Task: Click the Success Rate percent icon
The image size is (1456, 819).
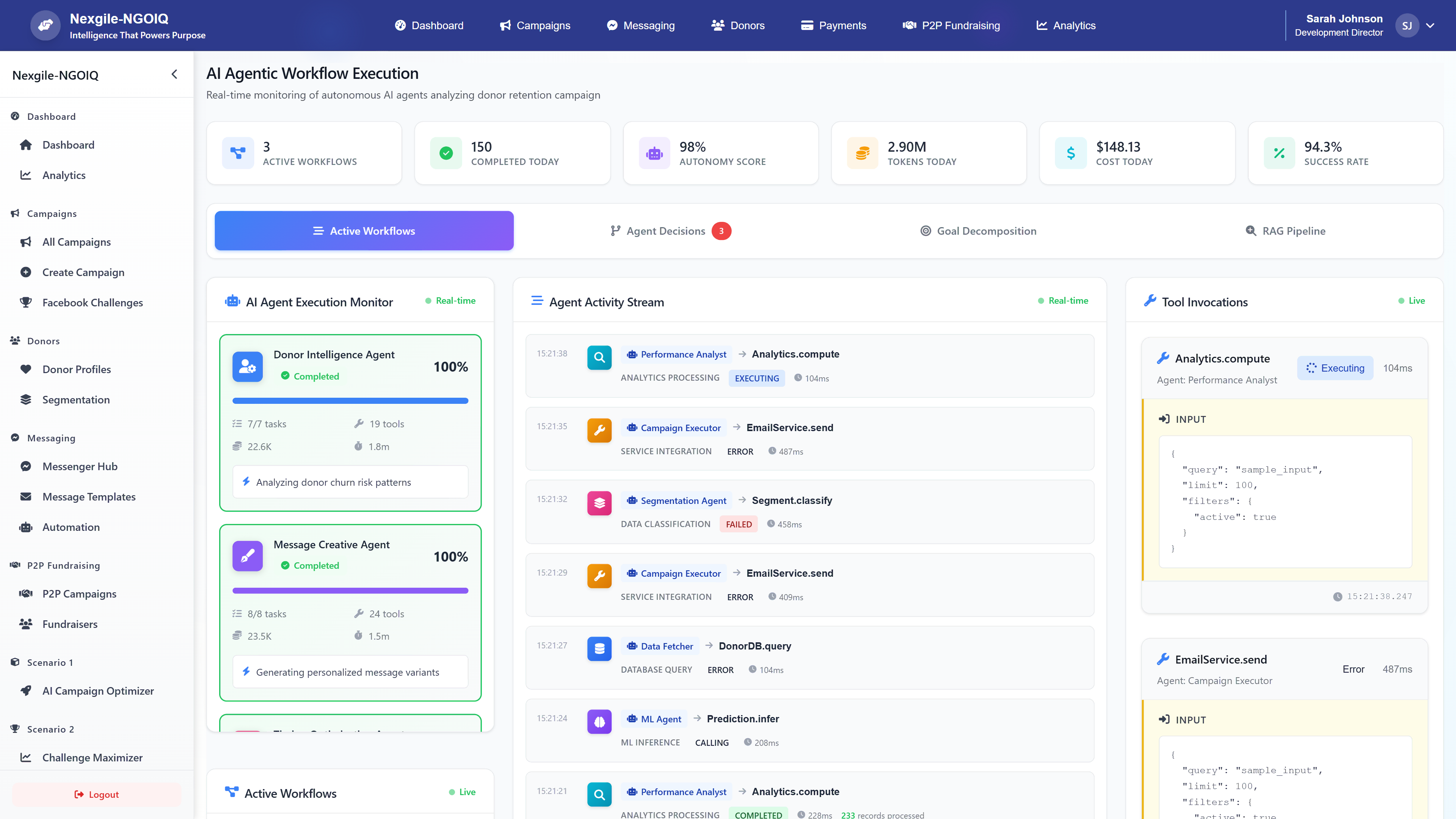Action: 1279,153
